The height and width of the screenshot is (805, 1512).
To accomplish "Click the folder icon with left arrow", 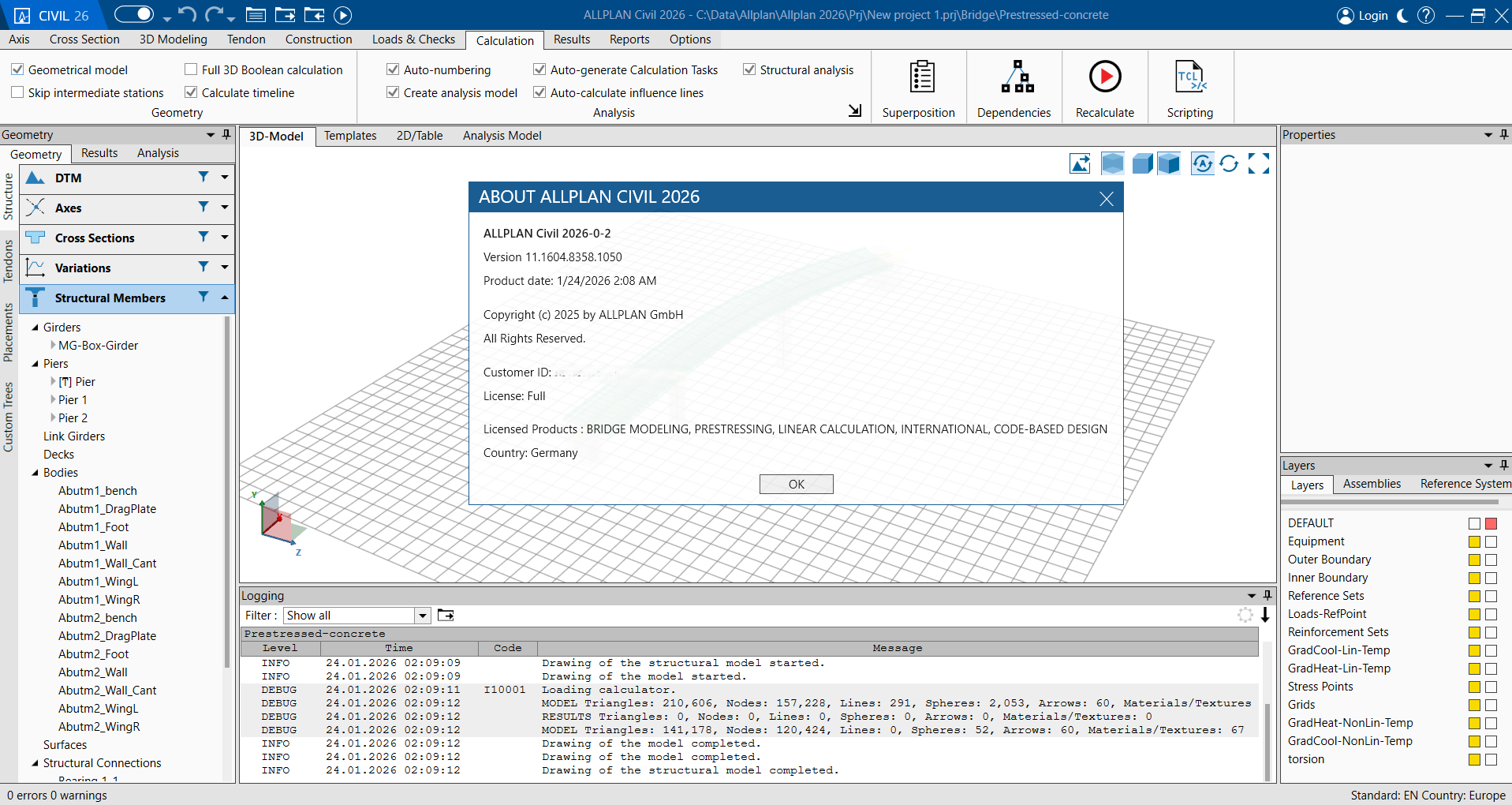I will pyautogui.click(x=314, y=15).
